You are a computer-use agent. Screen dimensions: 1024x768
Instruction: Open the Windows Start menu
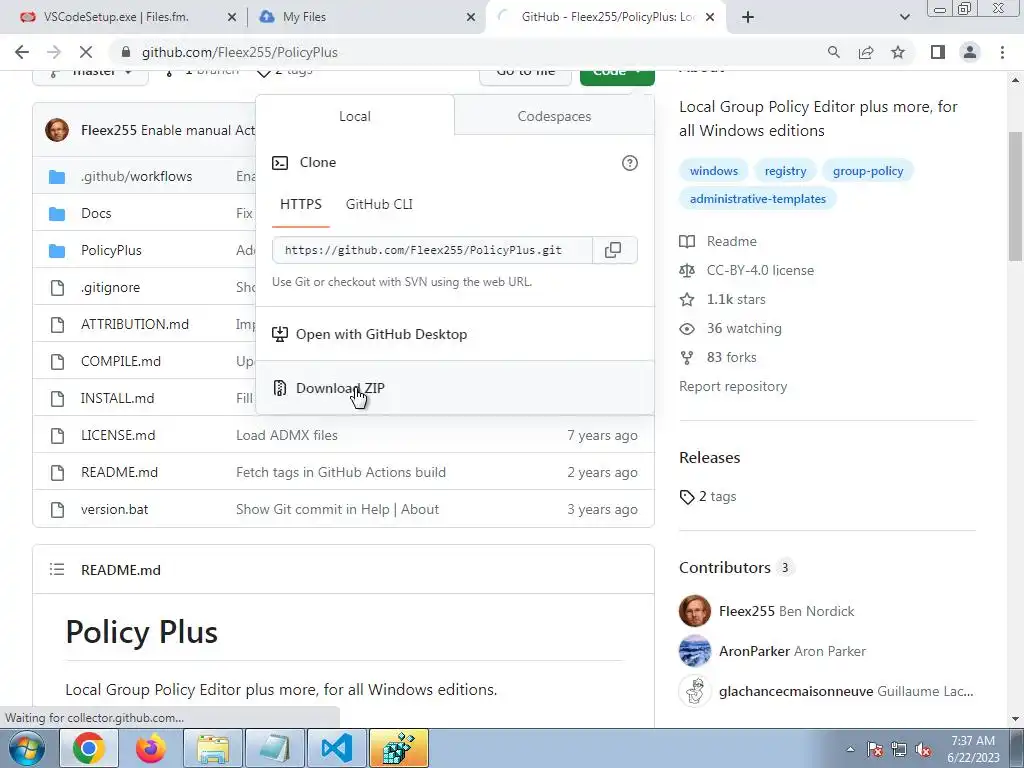[26, 748]
